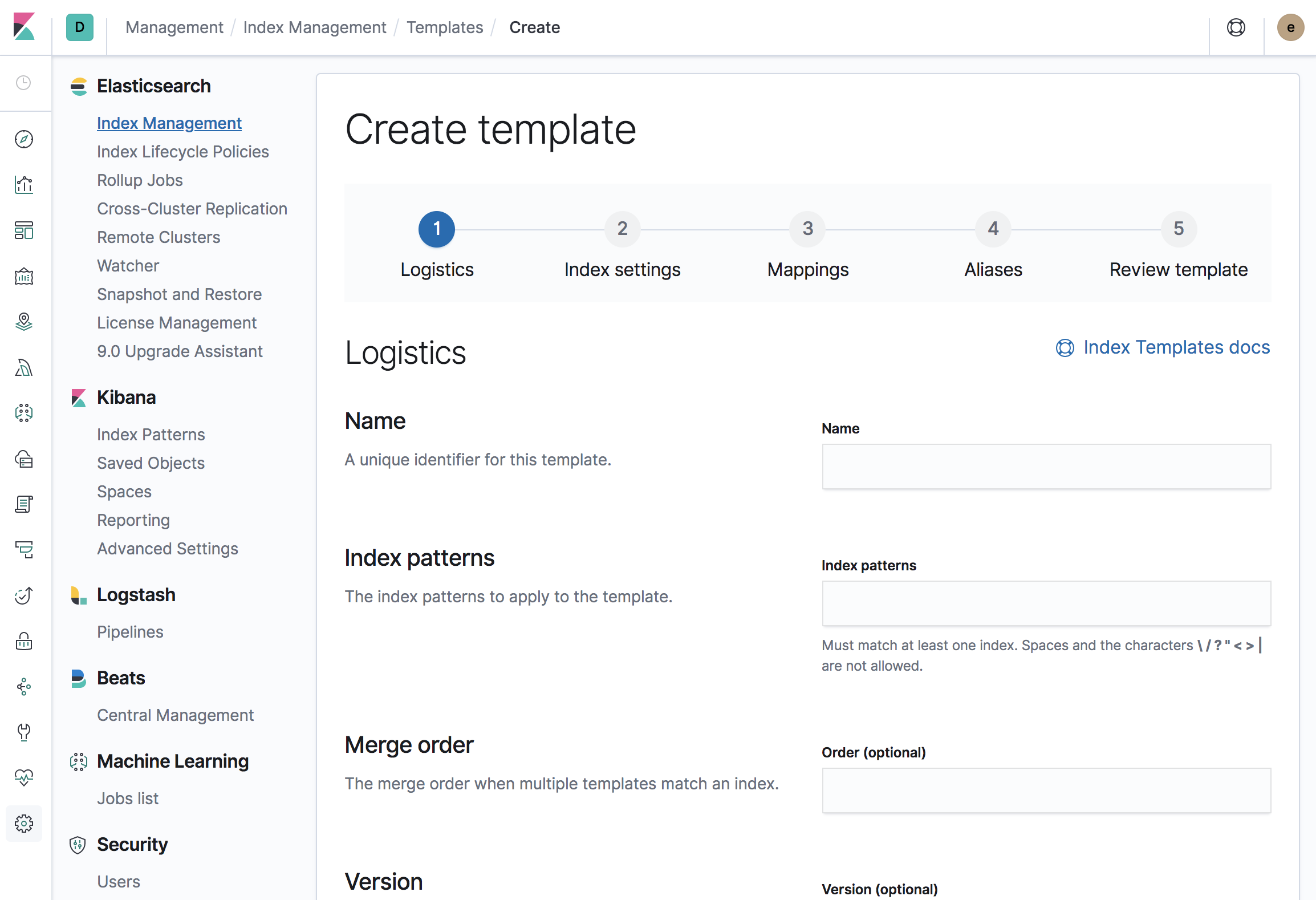
Task: Open the help menu lifebuoy icon
Action: (1236, 27)
